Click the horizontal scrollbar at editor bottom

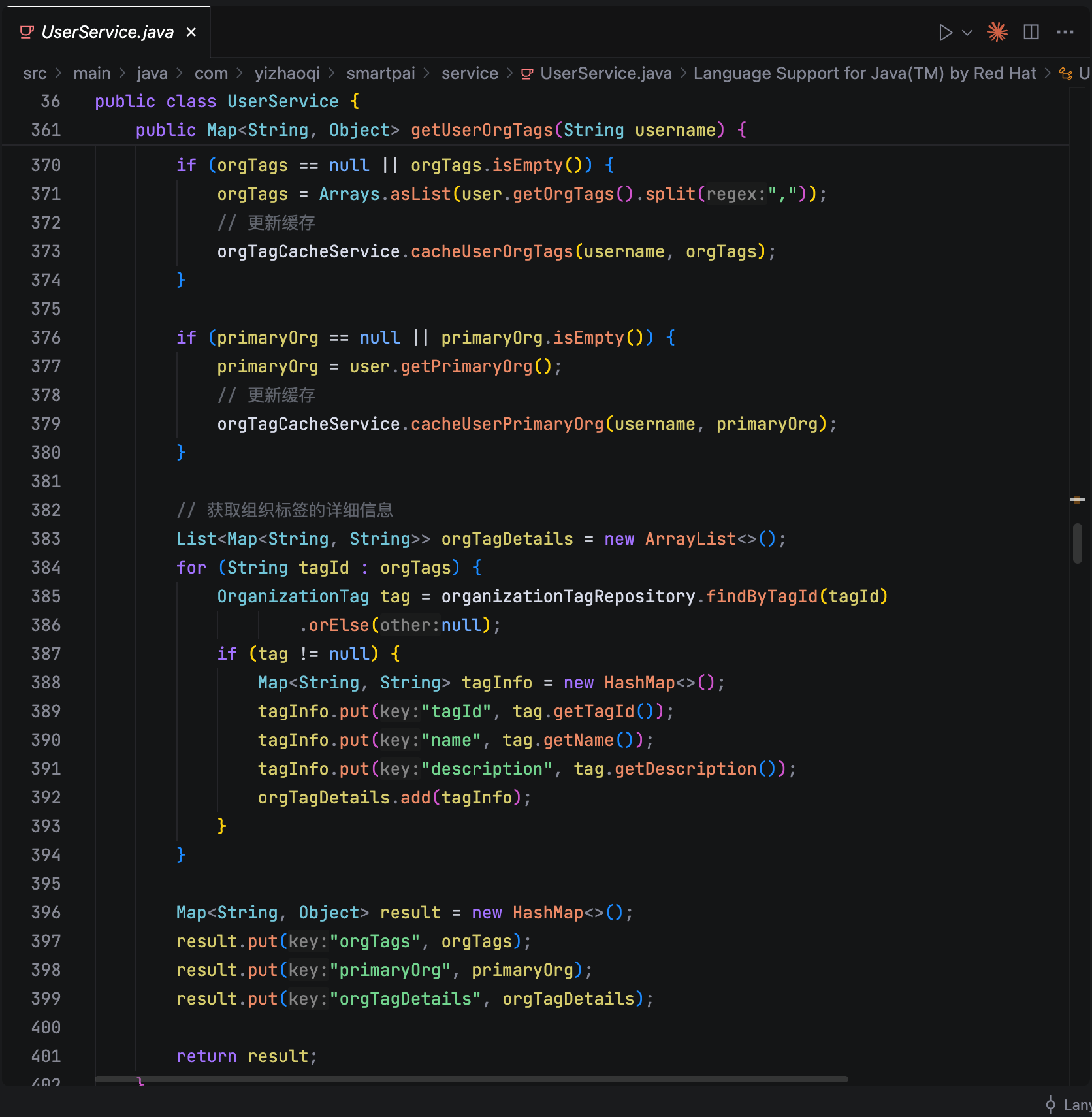[472, 1079]
